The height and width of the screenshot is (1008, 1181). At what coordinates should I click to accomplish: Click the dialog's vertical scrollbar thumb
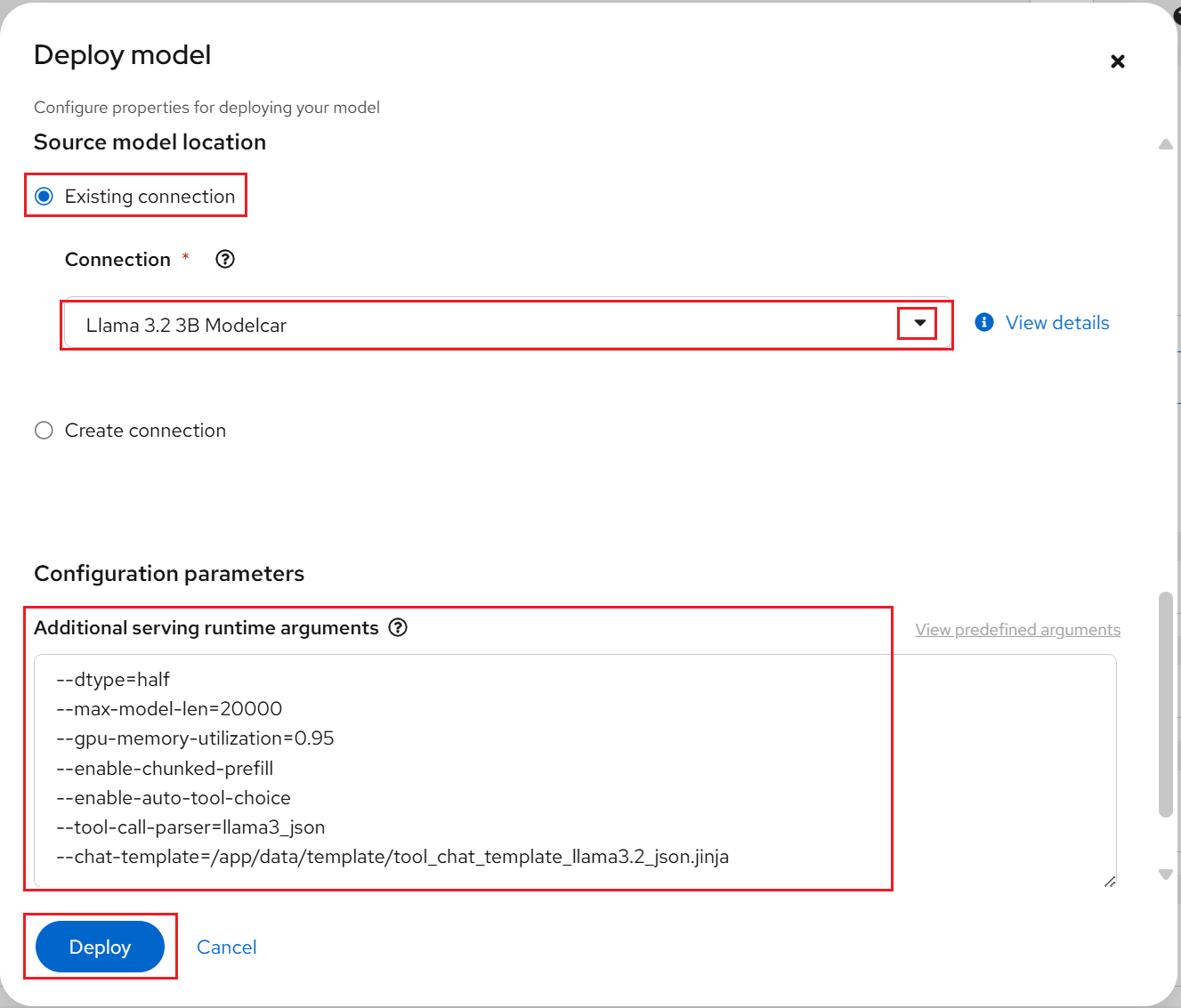(1166, 703)
